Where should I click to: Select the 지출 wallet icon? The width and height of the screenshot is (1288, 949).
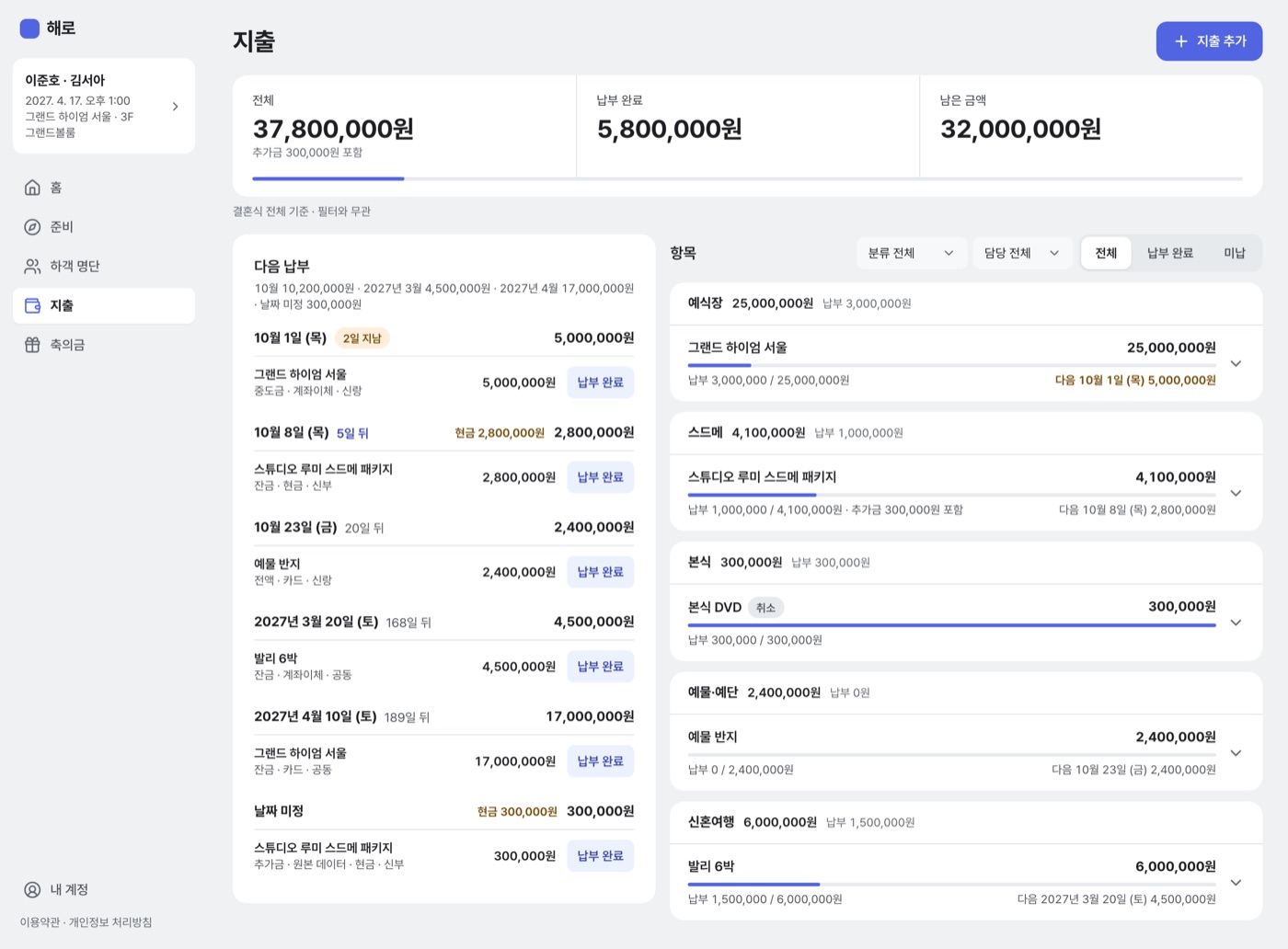(x=32, y=305)
